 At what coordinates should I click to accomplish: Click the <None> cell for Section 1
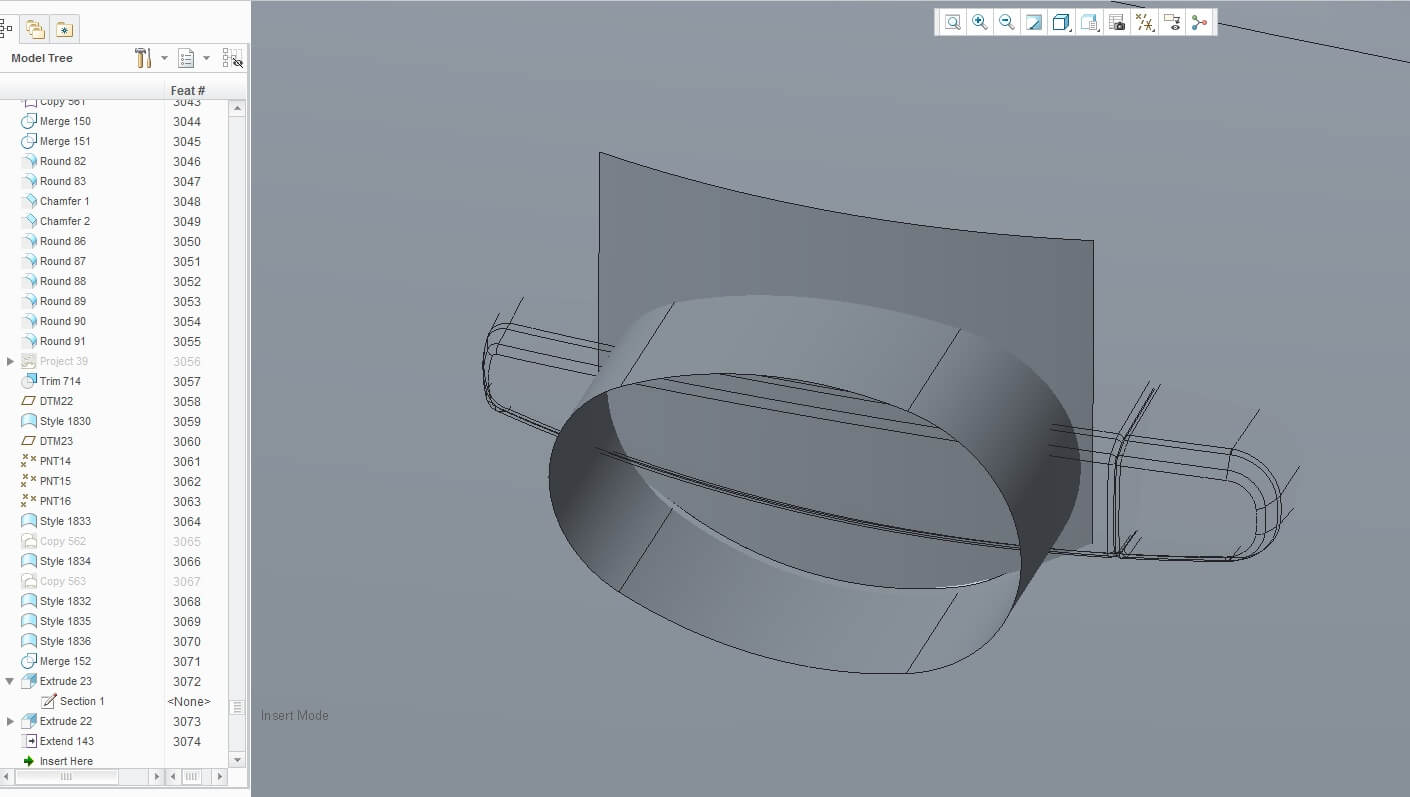pyautogui.click(x=189, y=701)
